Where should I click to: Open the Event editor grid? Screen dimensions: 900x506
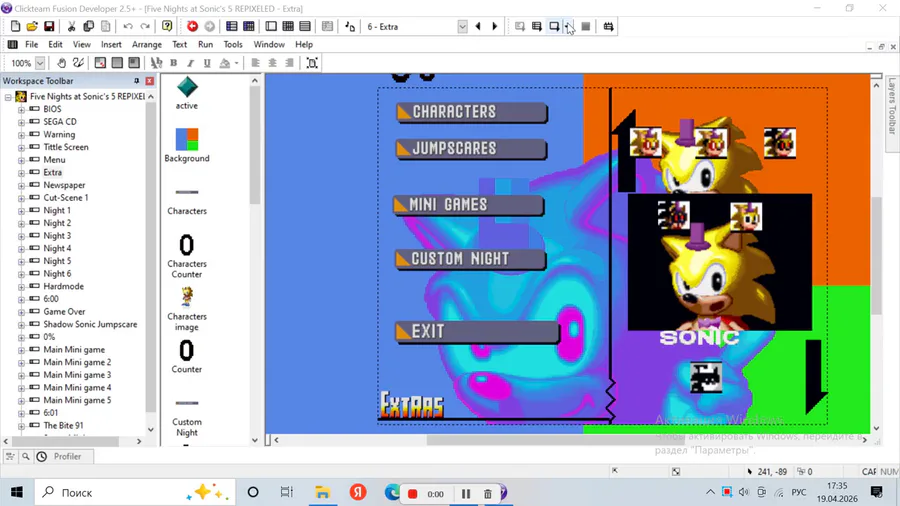[x=288, y=26]
